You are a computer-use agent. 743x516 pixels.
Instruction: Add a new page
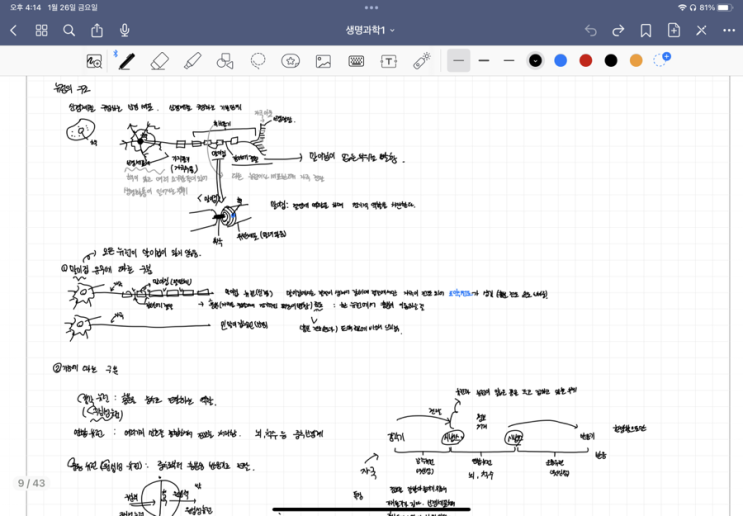coord(673,30)
